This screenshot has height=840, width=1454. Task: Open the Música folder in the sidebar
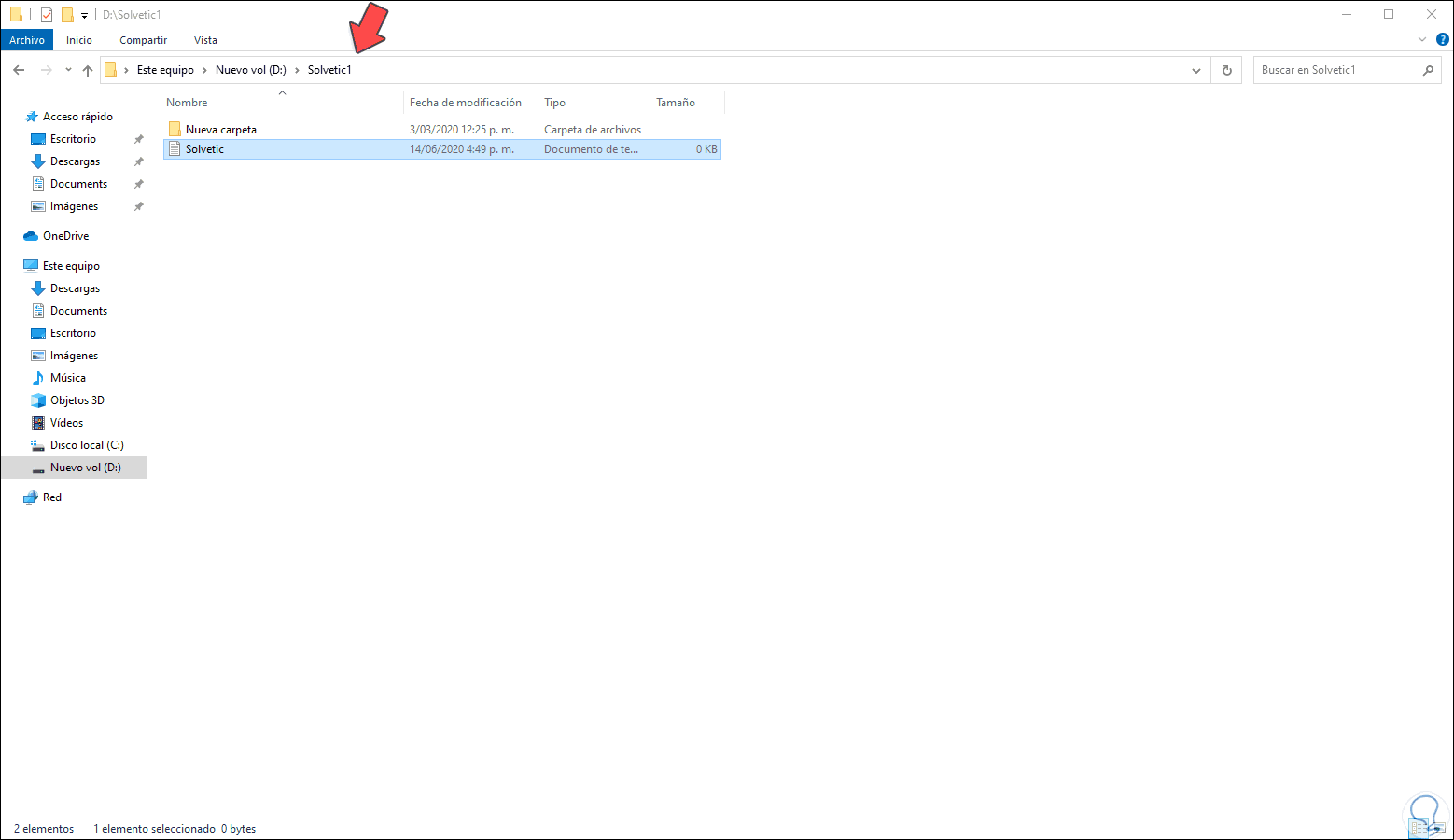coord(67,377)
